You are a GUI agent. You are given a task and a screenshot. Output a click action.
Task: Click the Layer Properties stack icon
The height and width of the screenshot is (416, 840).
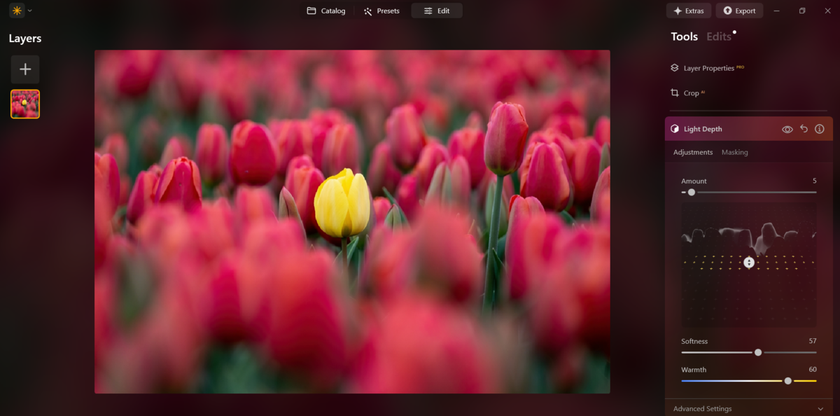click(x=674, y=68)
